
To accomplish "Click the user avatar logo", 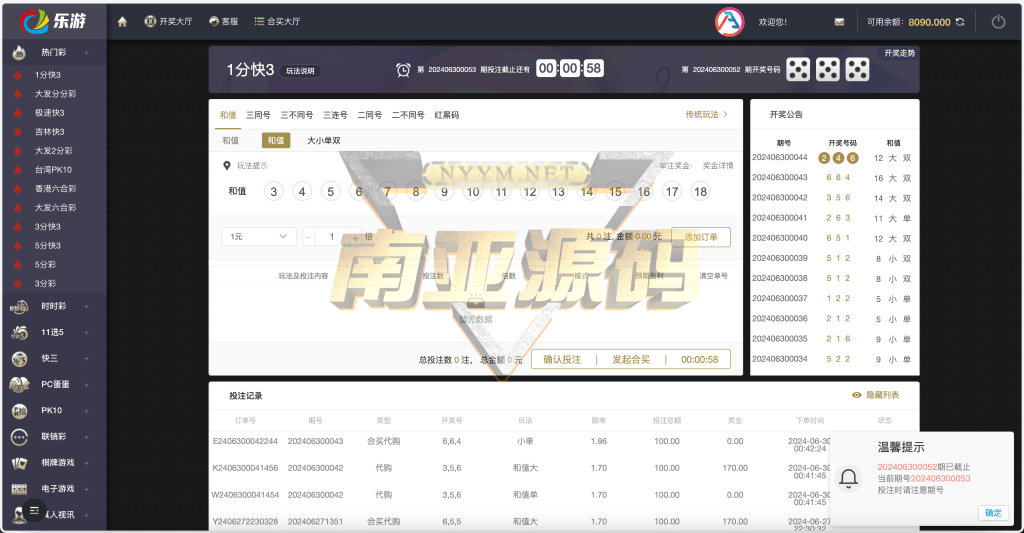I will point(729,21).
